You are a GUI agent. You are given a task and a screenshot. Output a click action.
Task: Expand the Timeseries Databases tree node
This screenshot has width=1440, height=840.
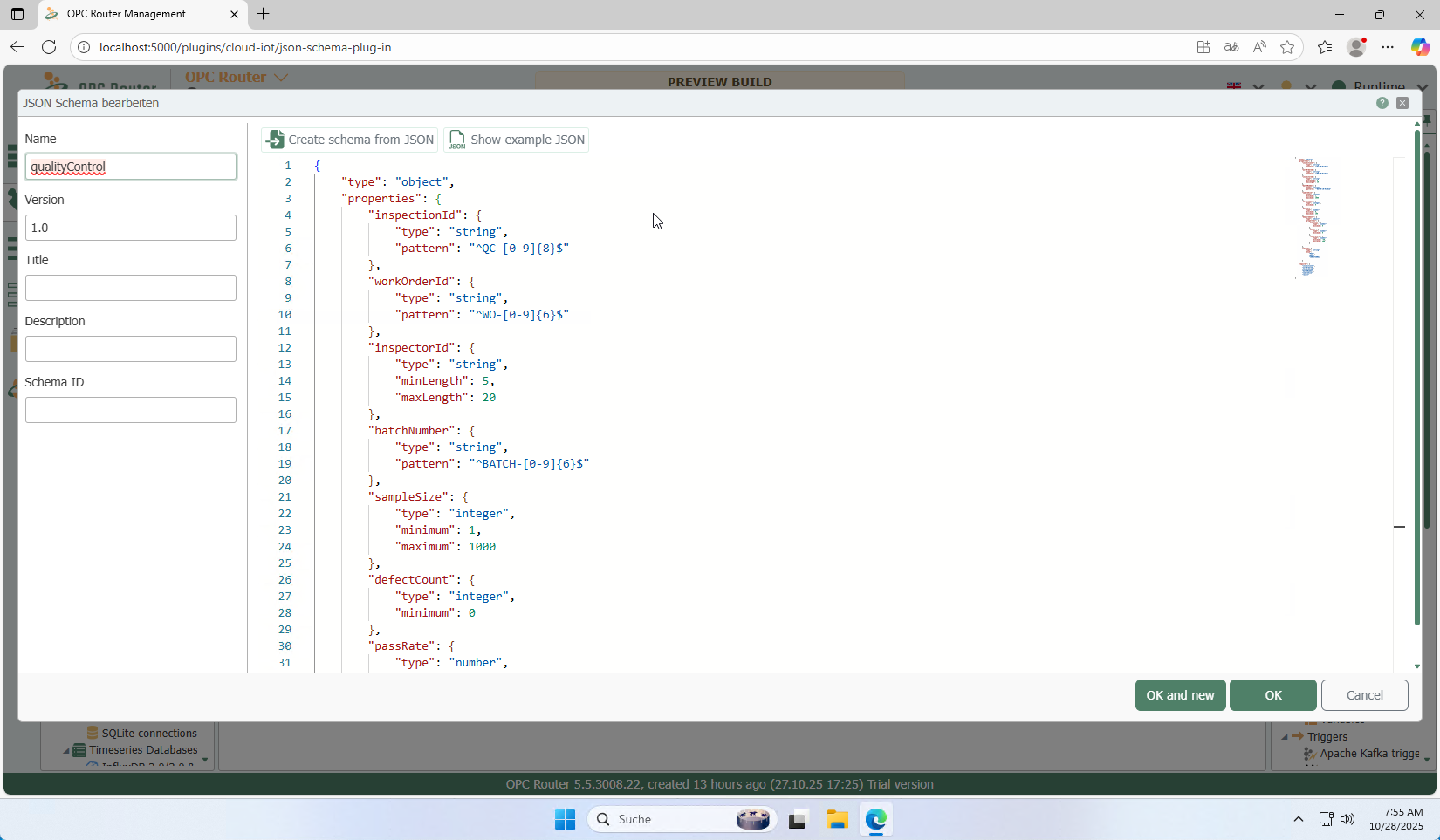[65, 751]
